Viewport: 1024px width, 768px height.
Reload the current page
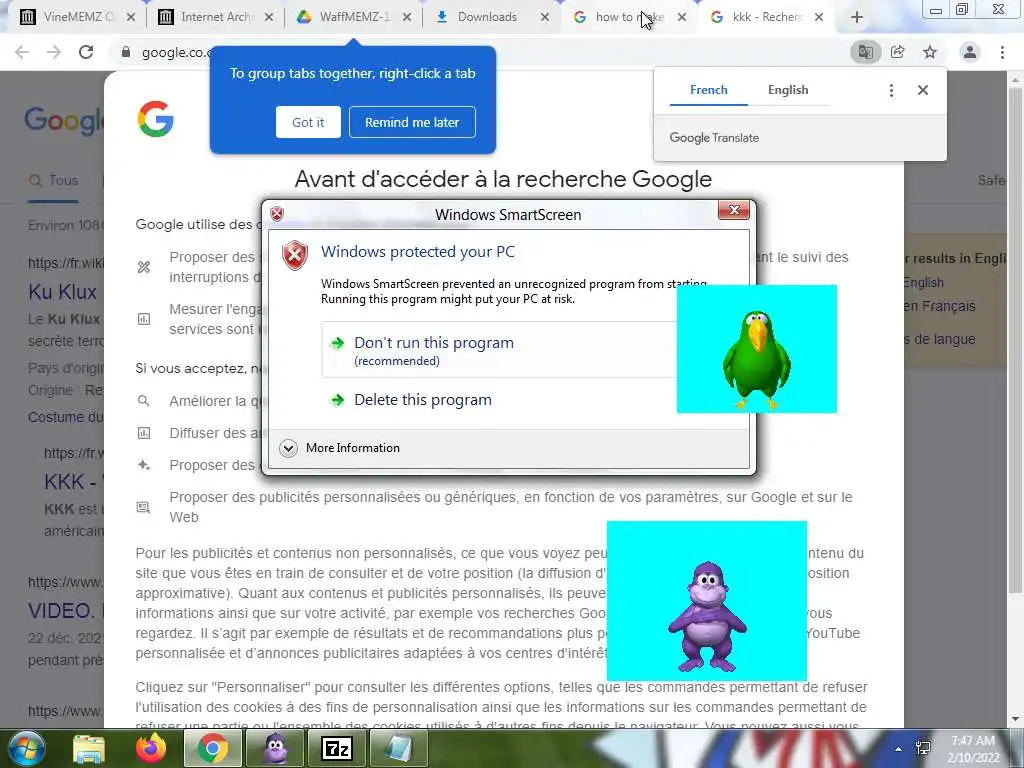pyautogui.click(x=86, y=52)
